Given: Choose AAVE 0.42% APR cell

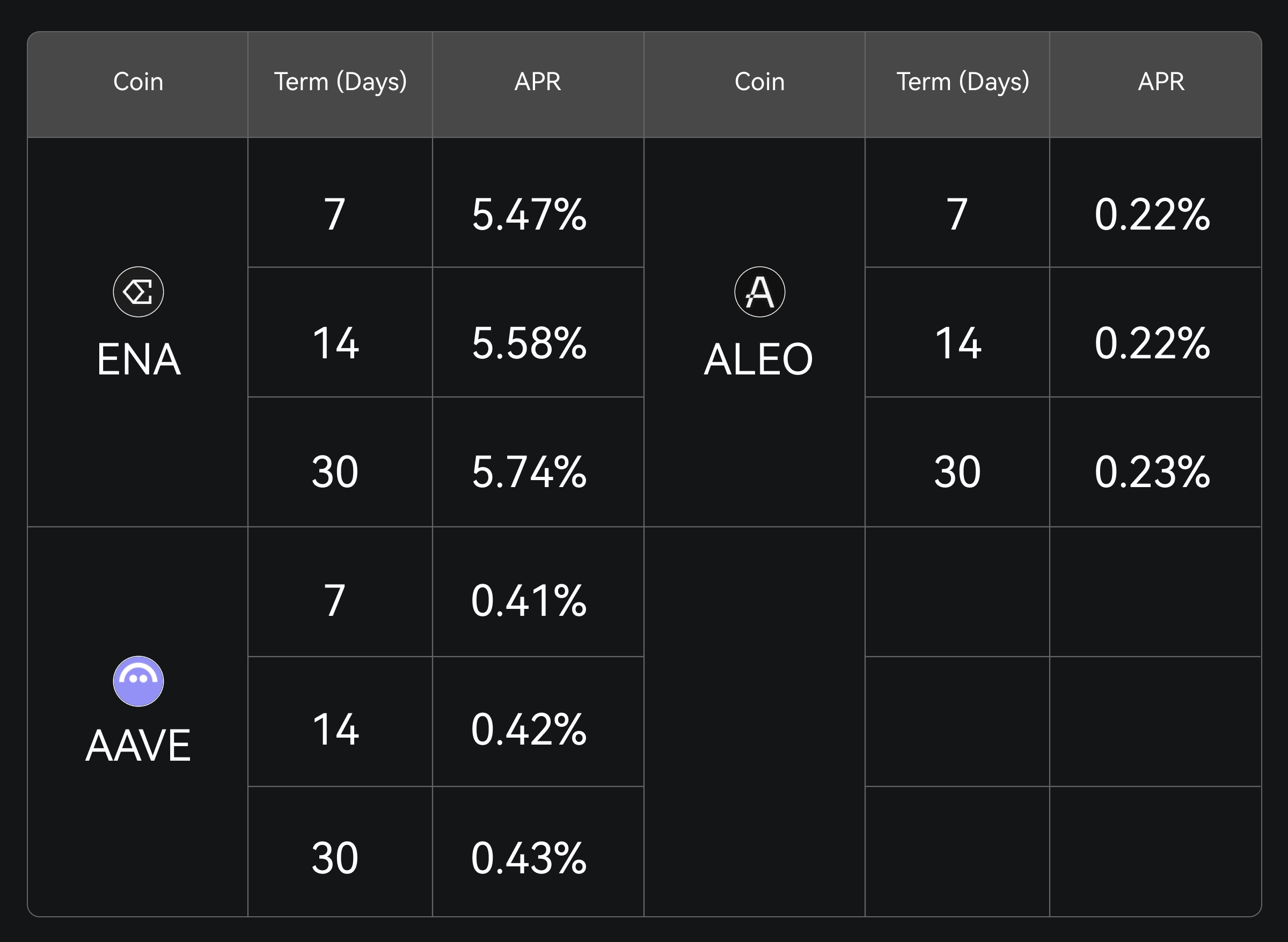Looking at the screenshot, I should click(x=529, y=730).
